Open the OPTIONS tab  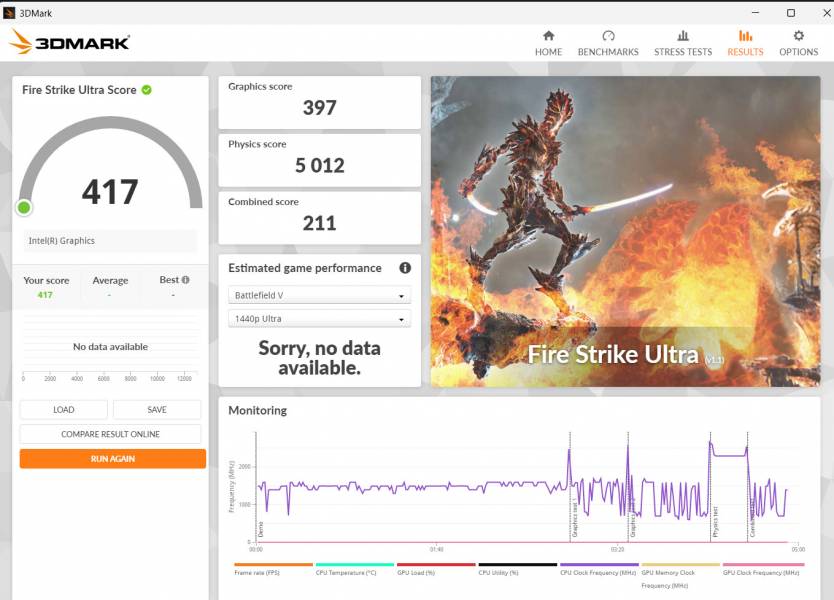pyautogui.click(x=798, y=44)
